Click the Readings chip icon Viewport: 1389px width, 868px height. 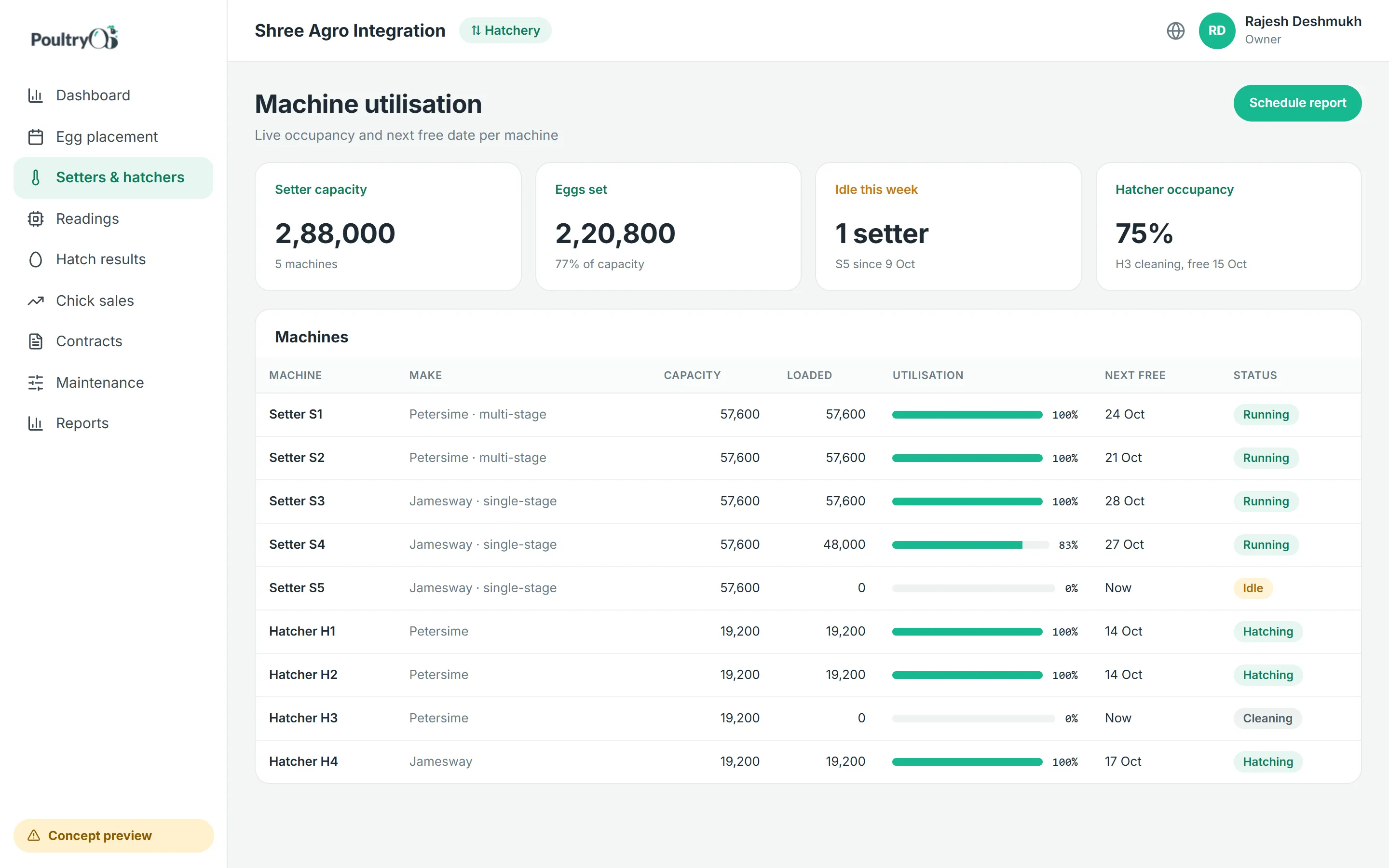[36, 219]
